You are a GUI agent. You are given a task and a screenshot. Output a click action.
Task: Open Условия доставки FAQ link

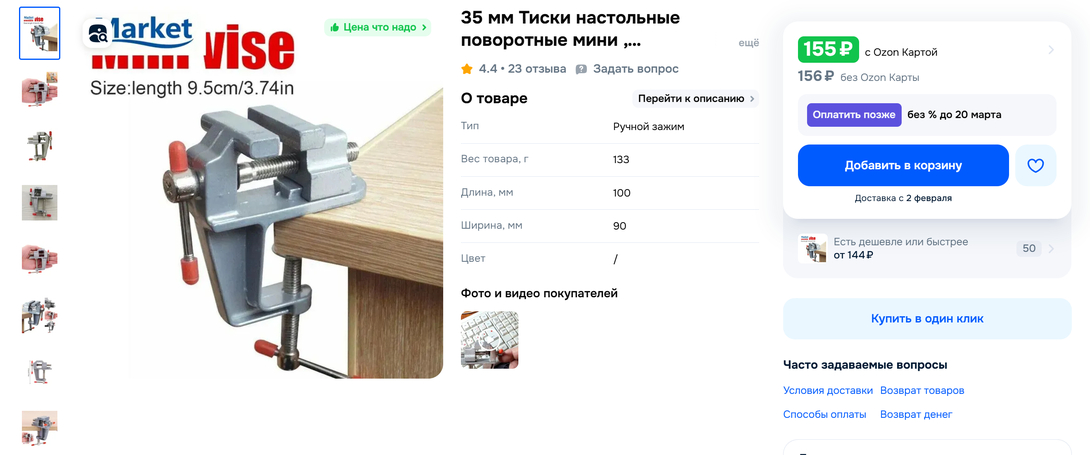pos(828,390)
